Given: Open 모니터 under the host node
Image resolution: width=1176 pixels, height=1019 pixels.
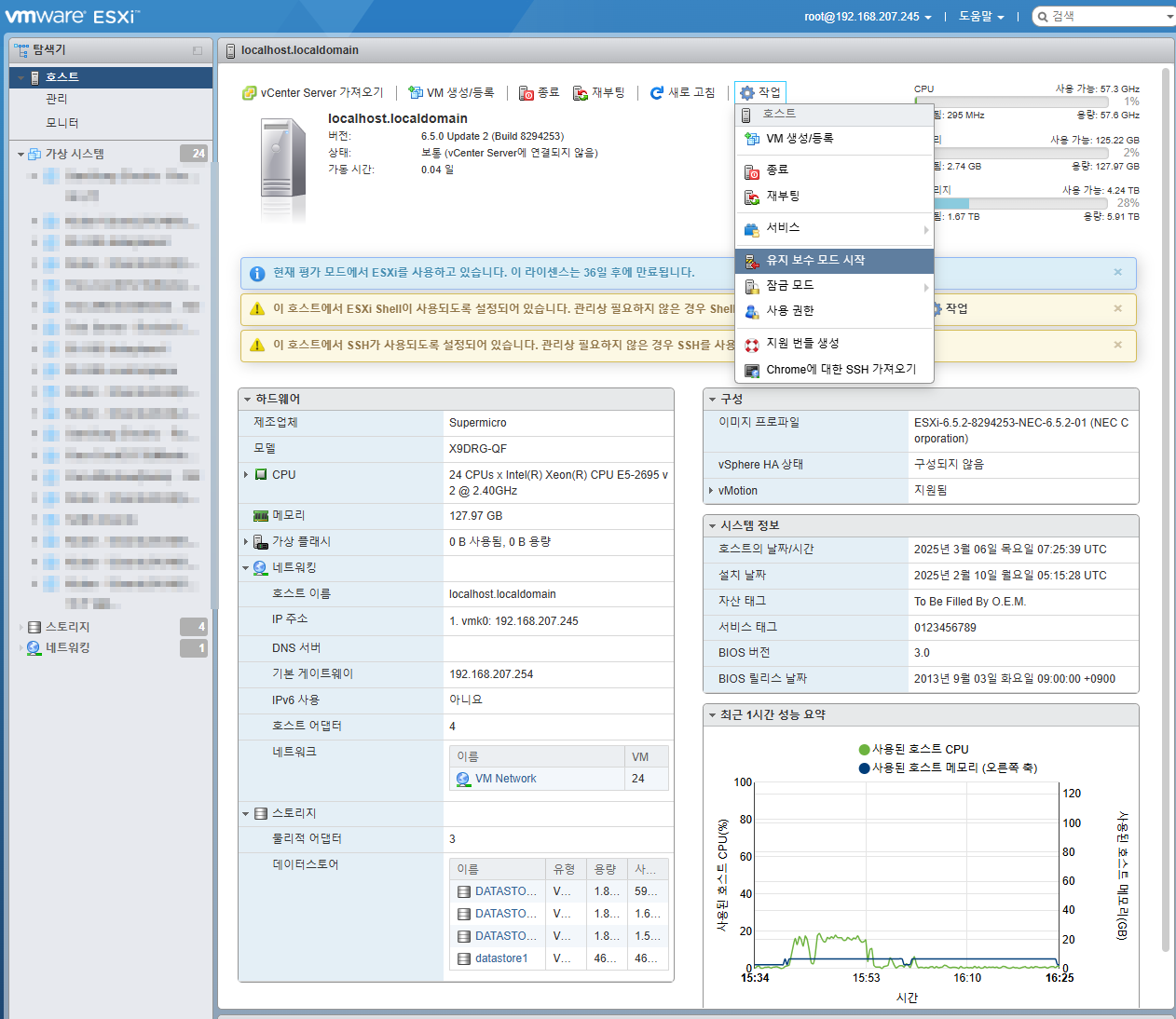Looking at the screenshot, I should (x=62, y=123).
